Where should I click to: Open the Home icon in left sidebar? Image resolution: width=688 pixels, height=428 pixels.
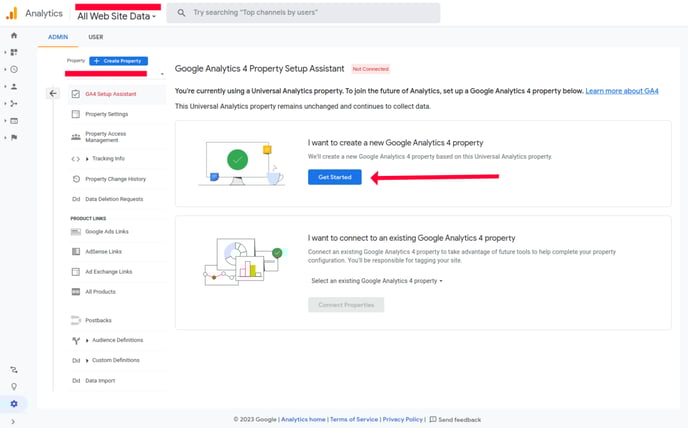click(x=14, y=36)
